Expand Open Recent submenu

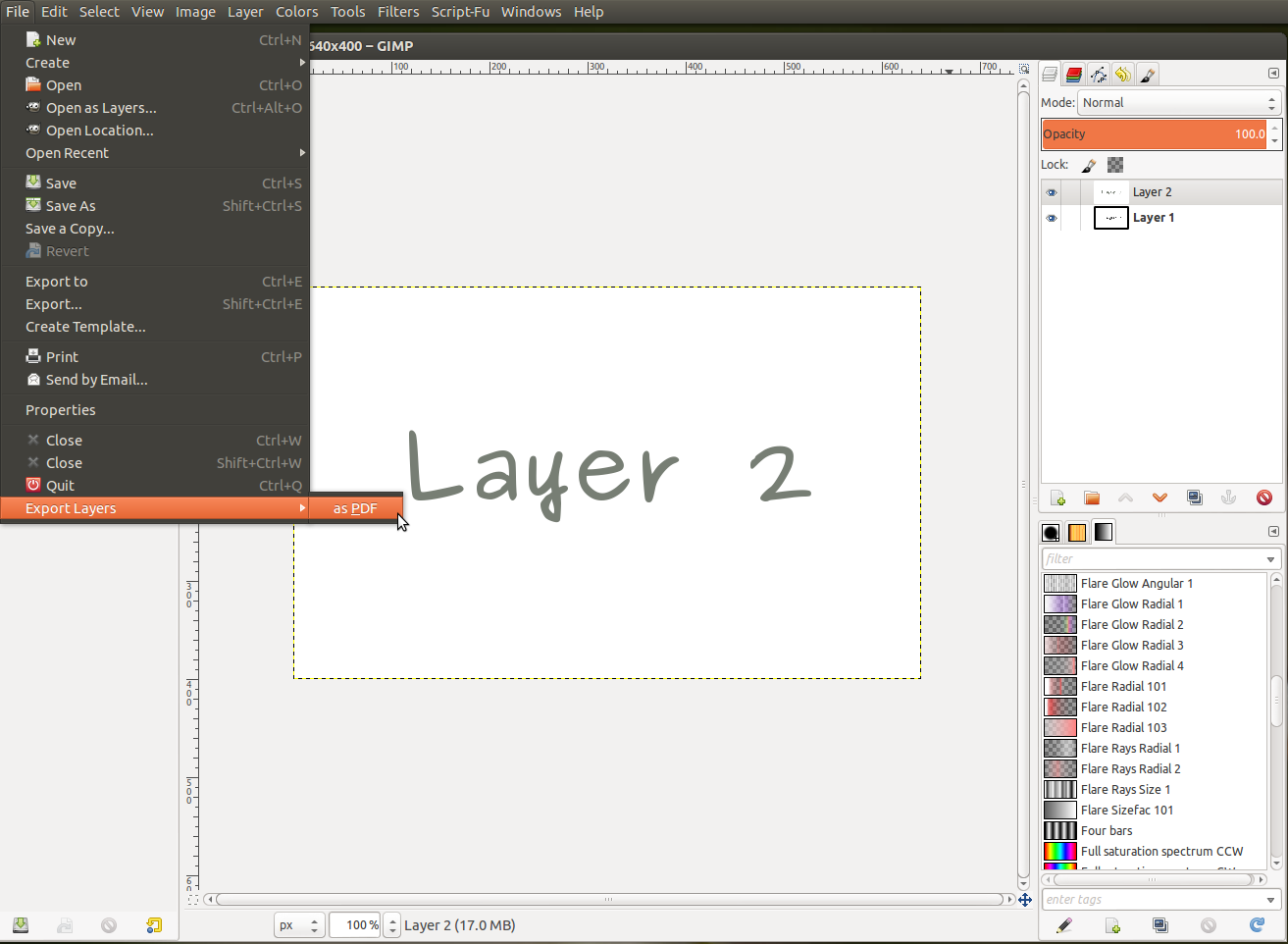(154, 153)
